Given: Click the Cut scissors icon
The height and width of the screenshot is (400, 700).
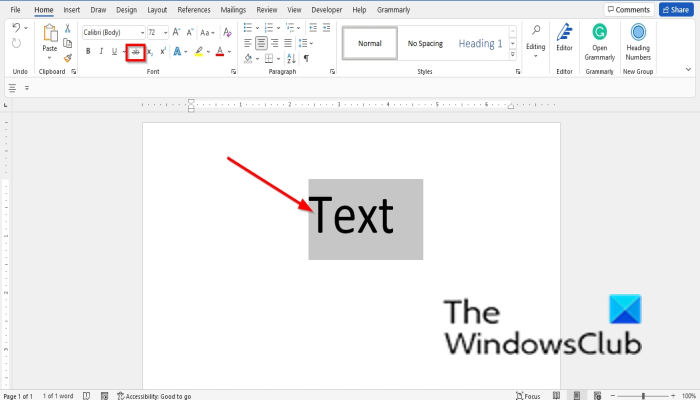Looking at the screenshot, I should click(67, 30).
